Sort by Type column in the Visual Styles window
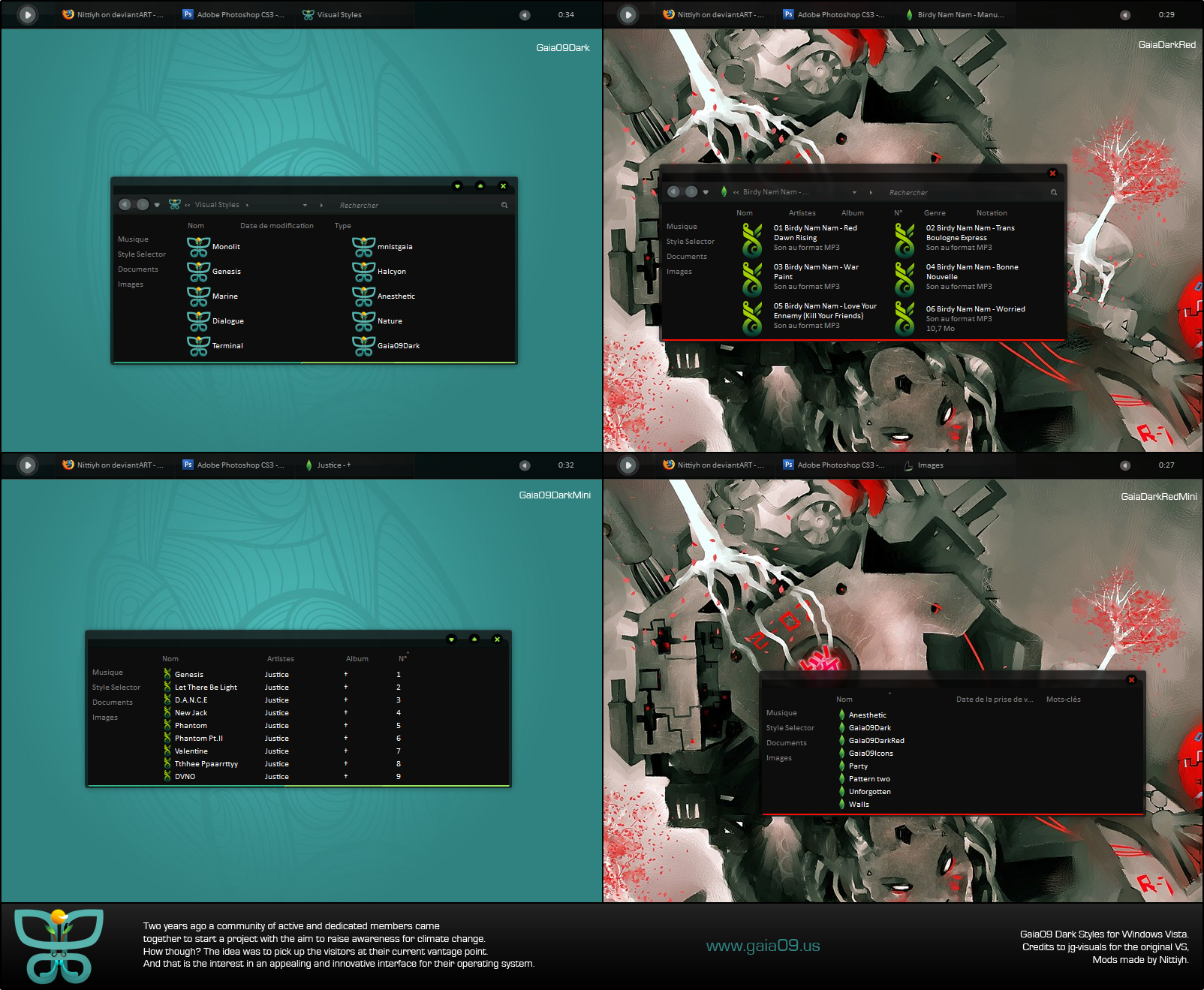This screenshot has width=1204, height=990. [343, 226]
